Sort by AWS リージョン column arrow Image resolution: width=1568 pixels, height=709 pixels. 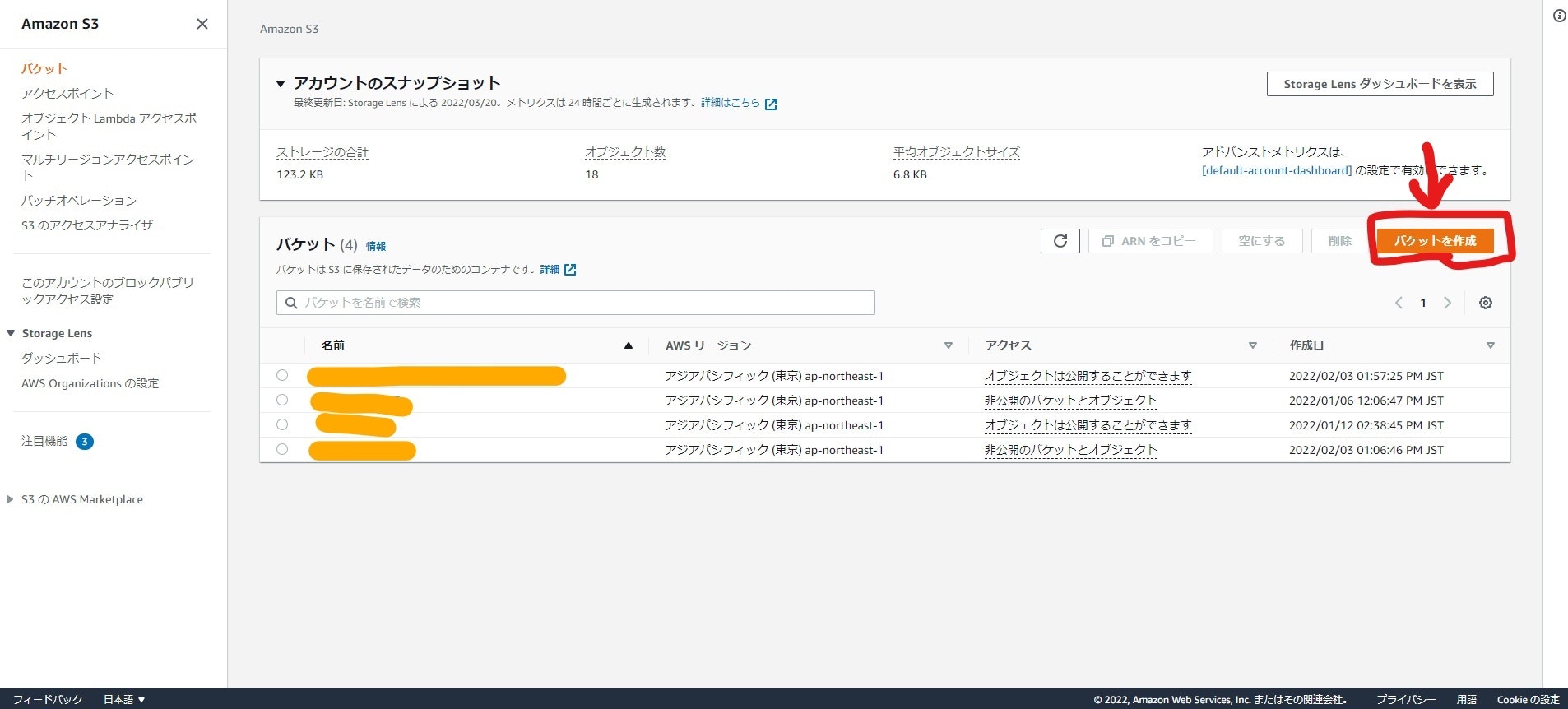948,345
